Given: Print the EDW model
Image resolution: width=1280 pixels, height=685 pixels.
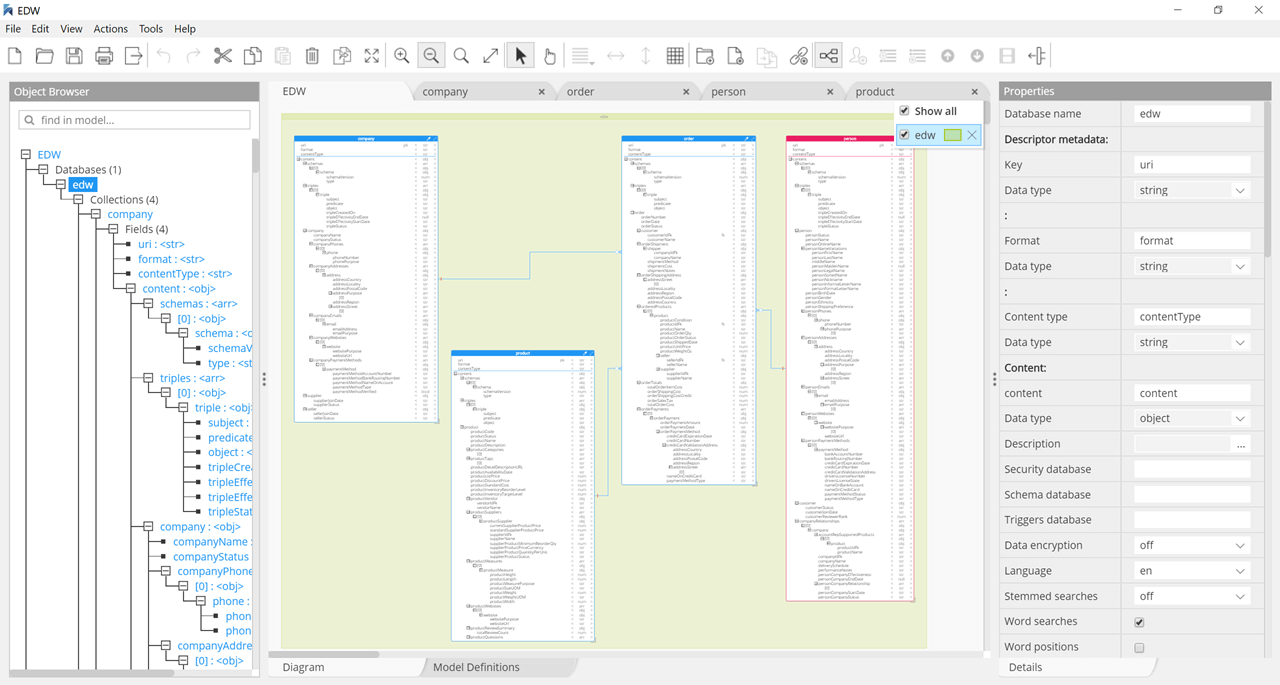Looking at the screenshot, I should 104,55.
